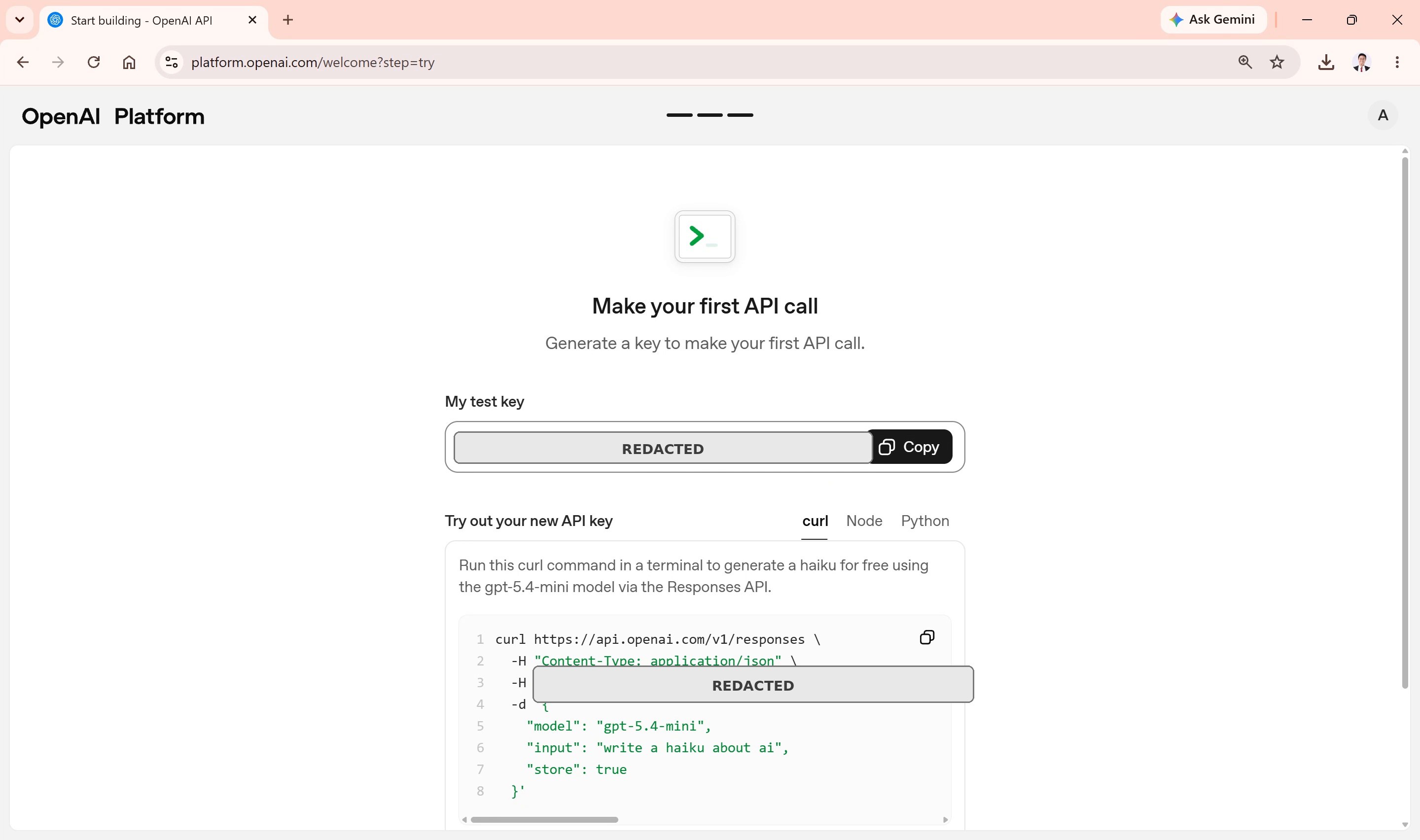The height and width of the screenshot is (840, 1420).
Task: Minimize the browser window
Action: [x=1307, y=20]
